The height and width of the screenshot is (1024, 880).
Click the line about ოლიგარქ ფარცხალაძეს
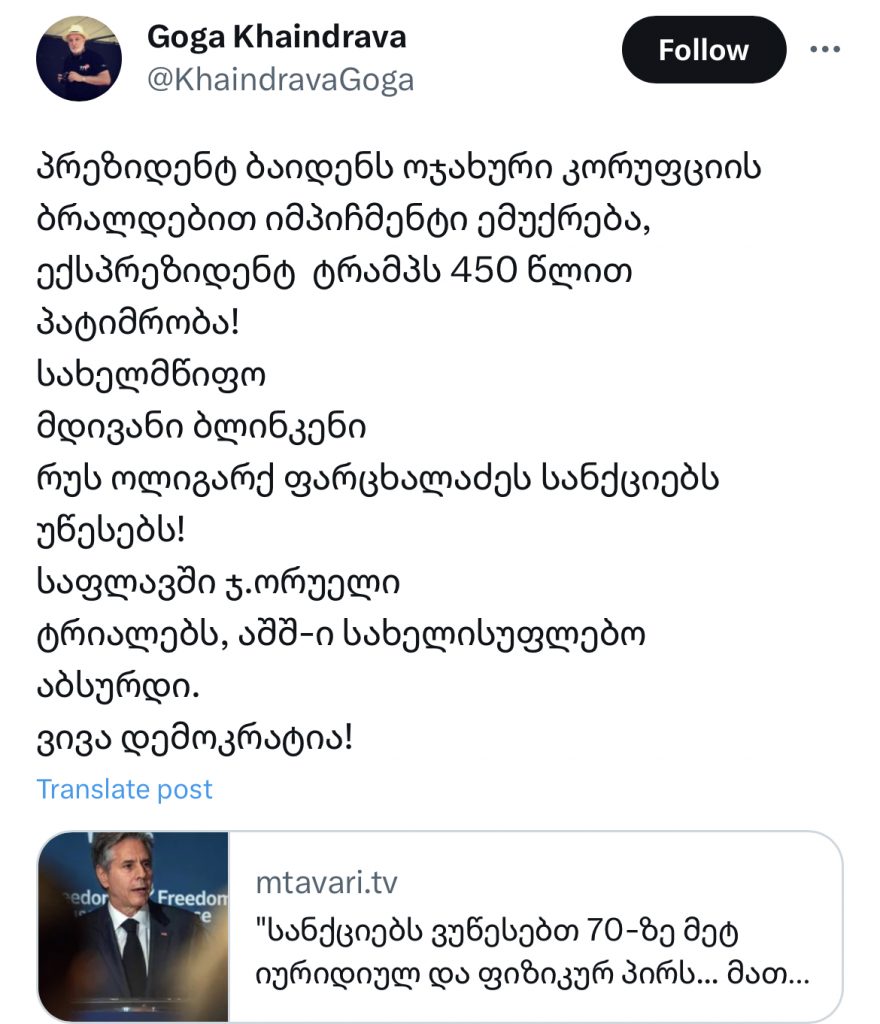378,479
